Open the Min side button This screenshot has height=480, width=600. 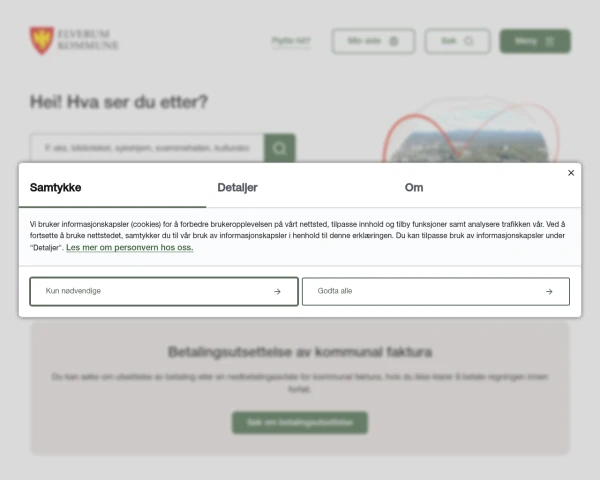pos(373,41)
